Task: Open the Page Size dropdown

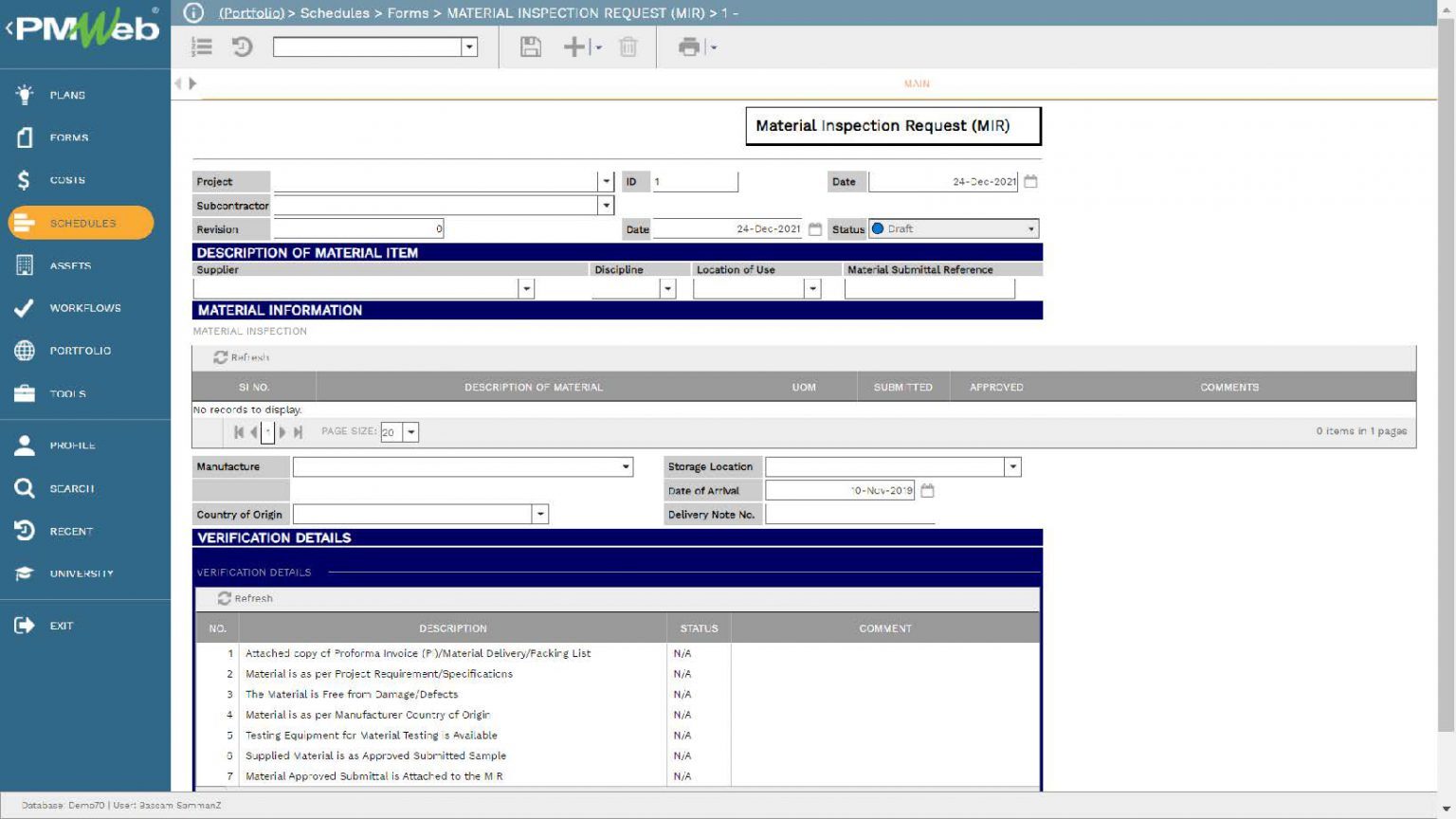Action: 411,431
